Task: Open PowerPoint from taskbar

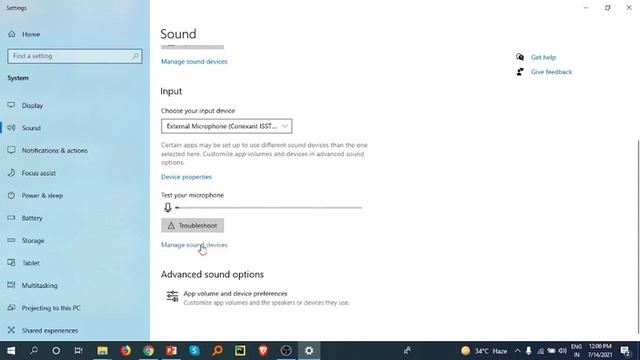Action: pyautogui.click(x=171, y=351)
